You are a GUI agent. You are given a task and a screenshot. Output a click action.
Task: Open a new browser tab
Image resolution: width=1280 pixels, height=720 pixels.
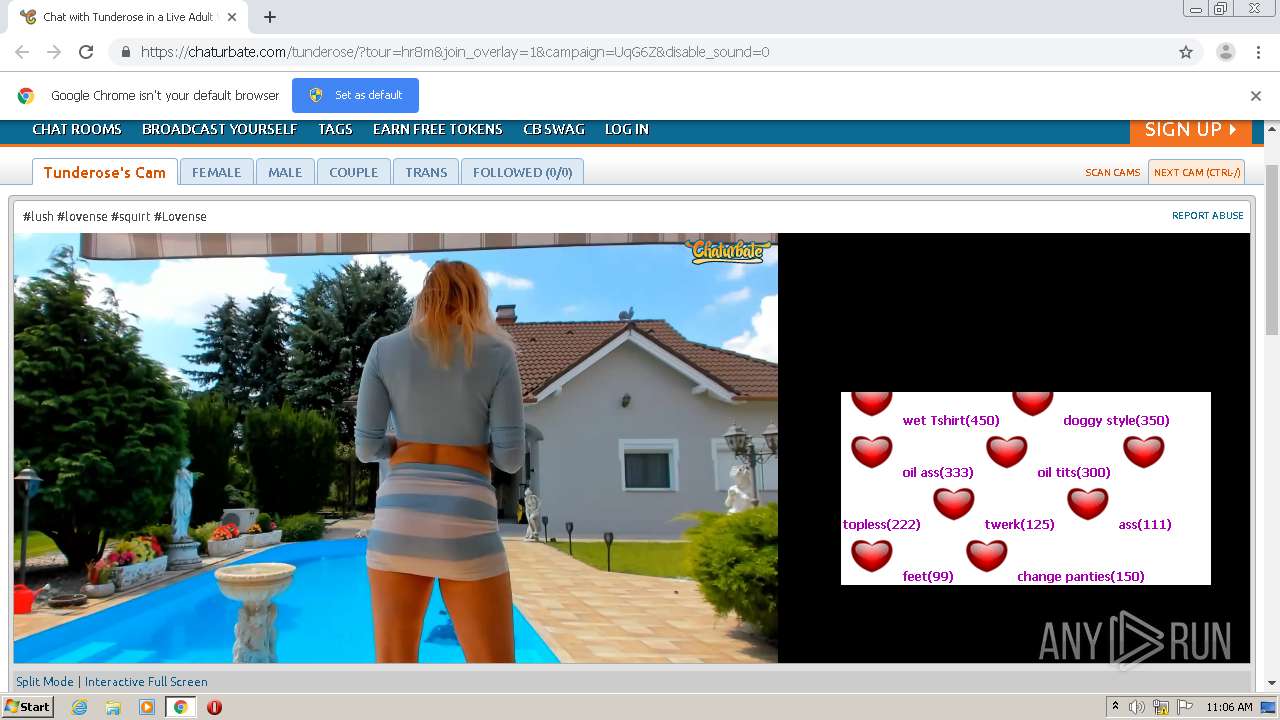(269, 17)
